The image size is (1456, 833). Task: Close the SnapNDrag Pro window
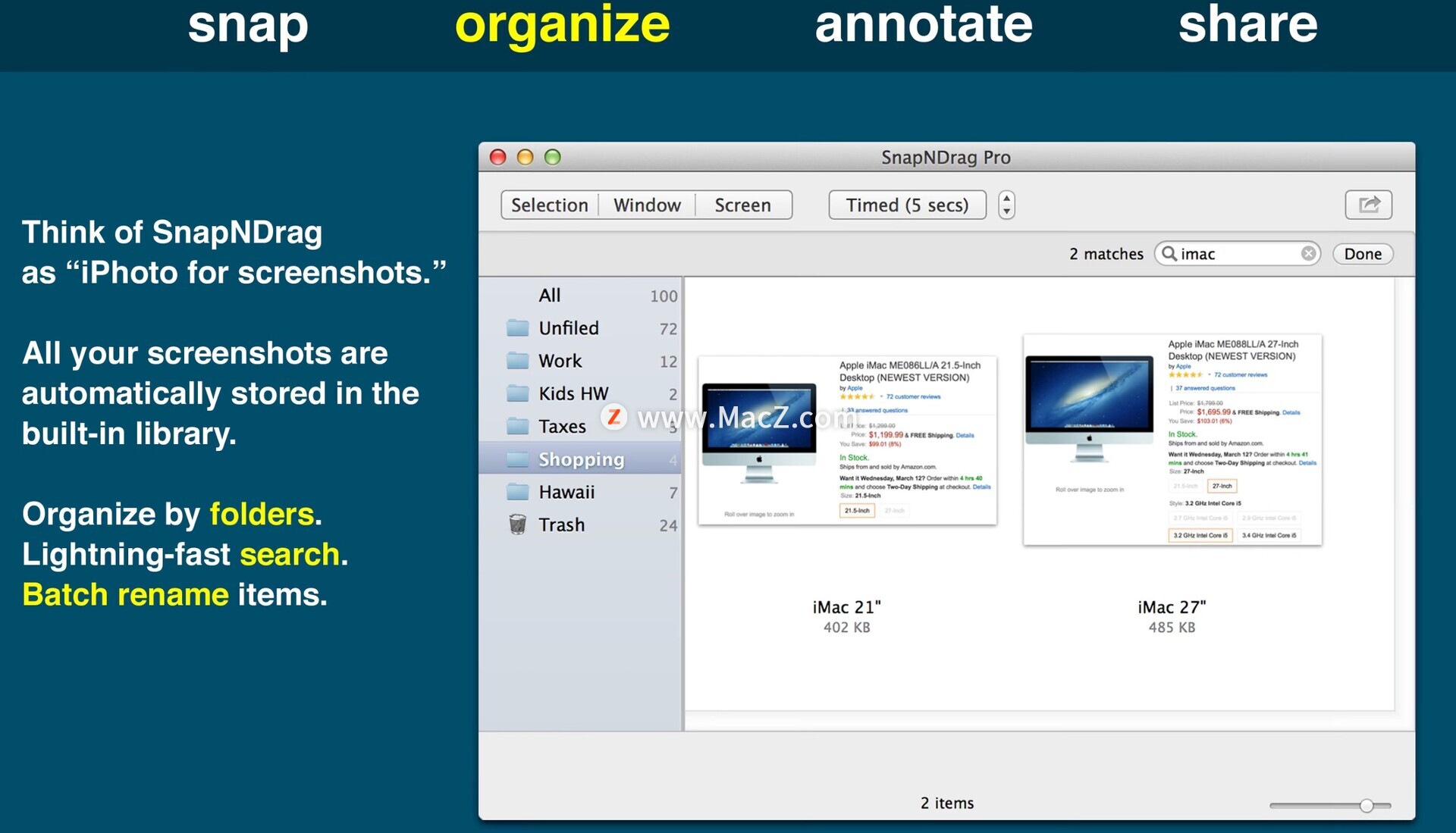tap(497, 157)
